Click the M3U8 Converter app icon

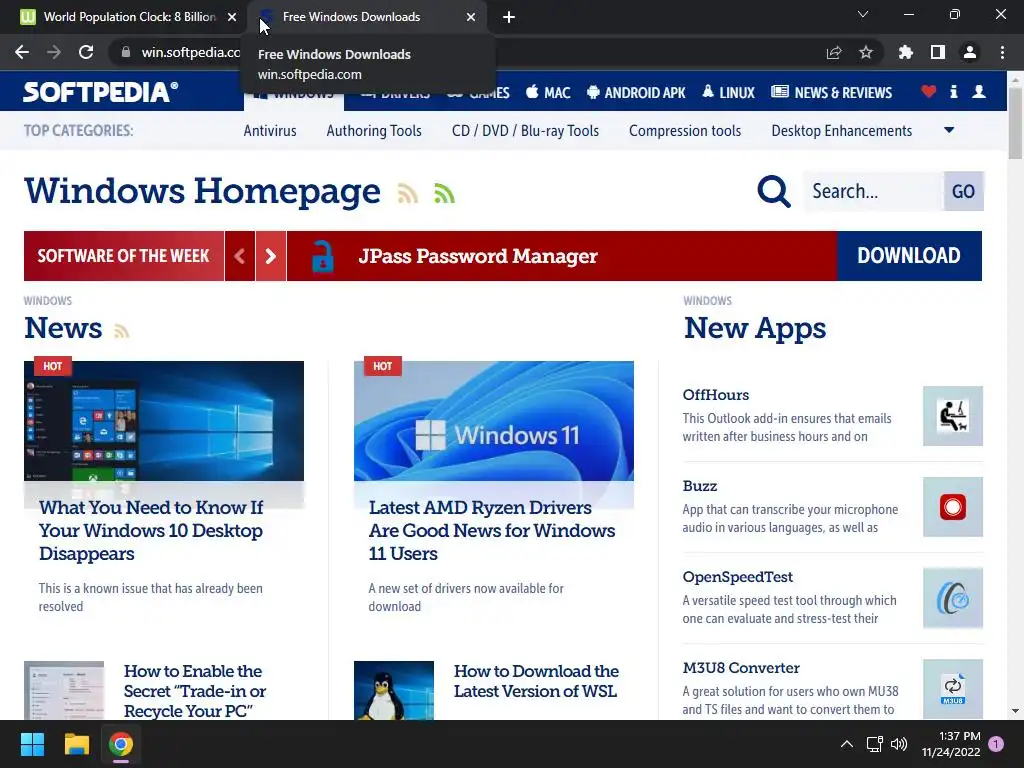pos(953,689)
